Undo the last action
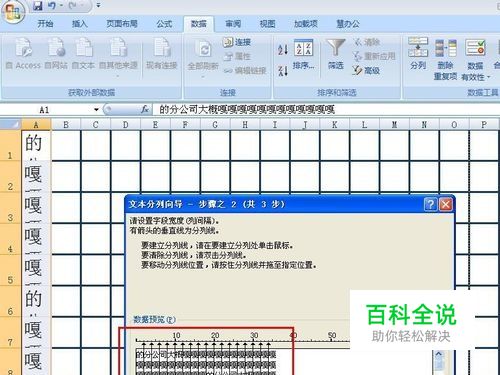 pyautogui.click(x=52, y=6)
